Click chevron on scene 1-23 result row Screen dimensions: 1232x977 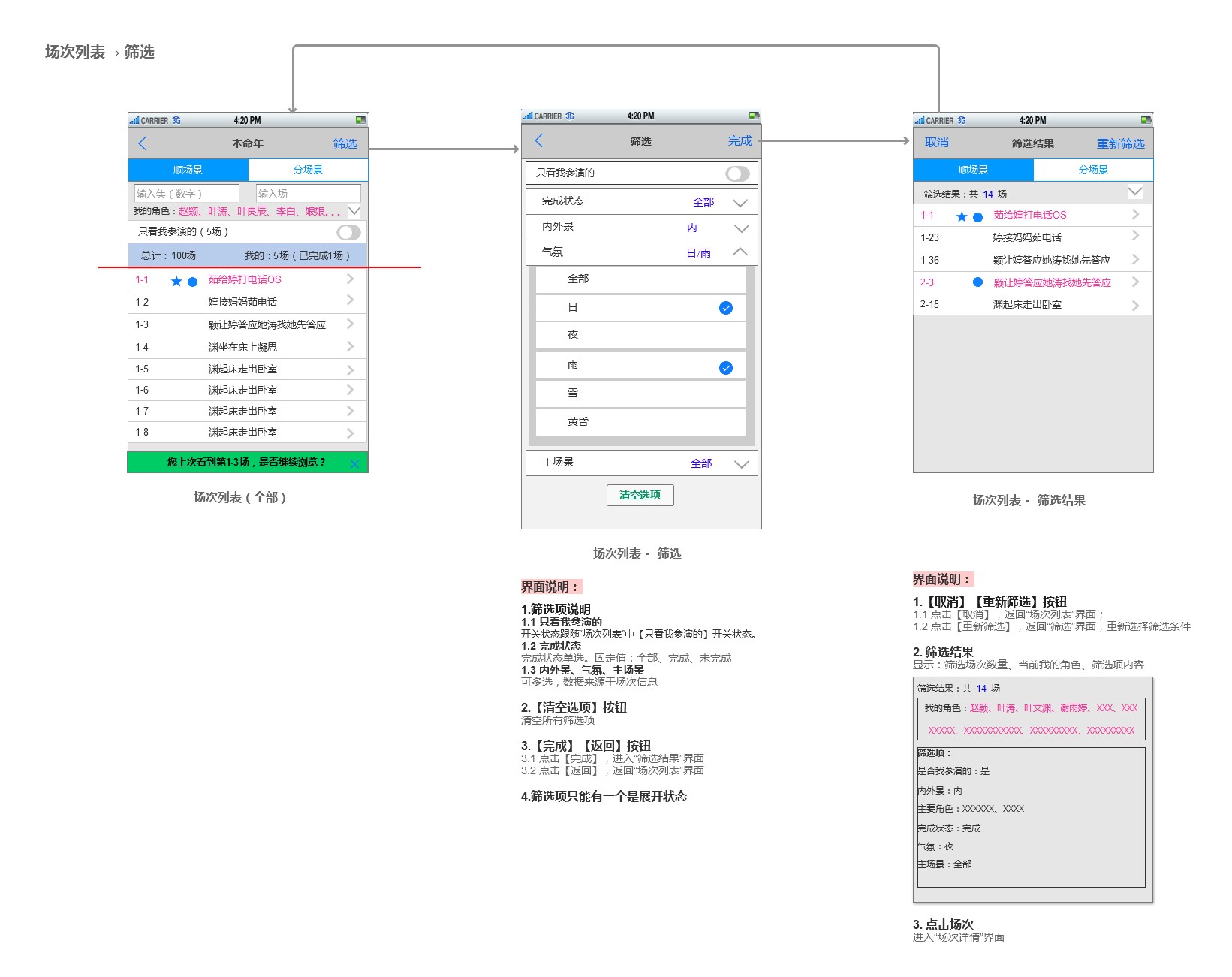click(x=1135, y=237)
